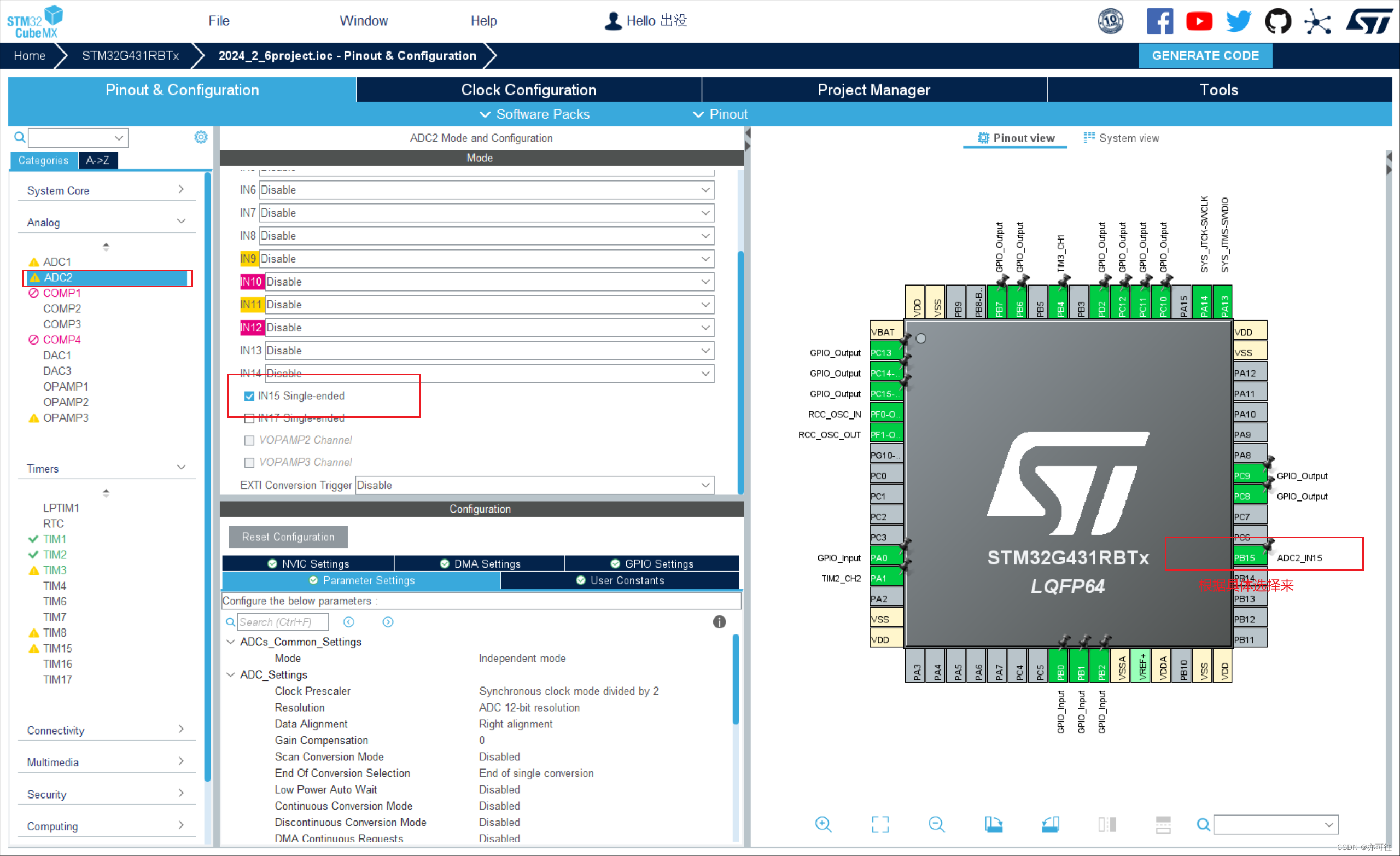Click the pin search magnifier icon
Image resolution: width=1400 pixels, height=856 pixels.
click(x=1203, y=824)
